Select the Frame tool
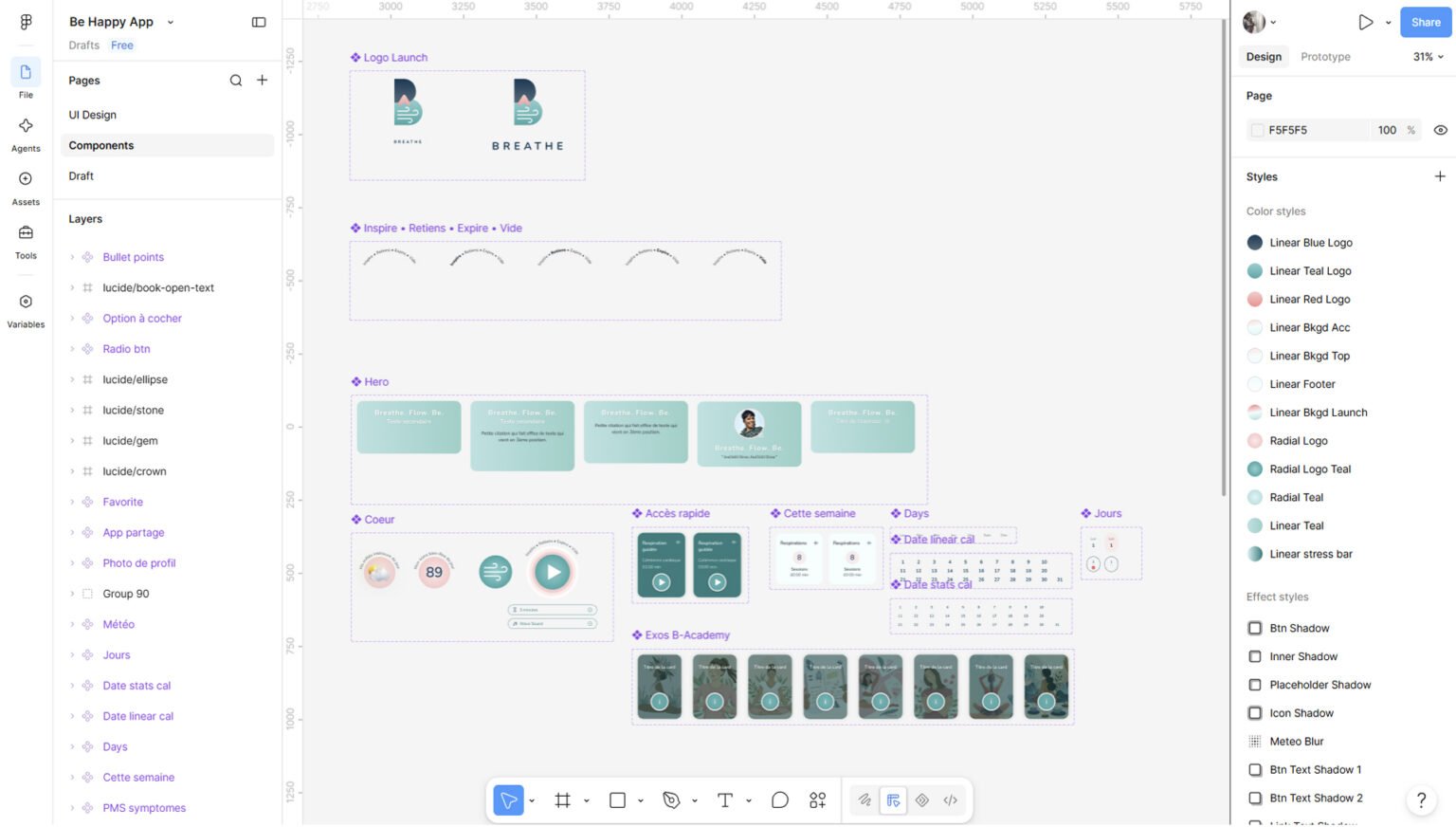Screen dimensions: 1456x827 click(x=563, y=800)
